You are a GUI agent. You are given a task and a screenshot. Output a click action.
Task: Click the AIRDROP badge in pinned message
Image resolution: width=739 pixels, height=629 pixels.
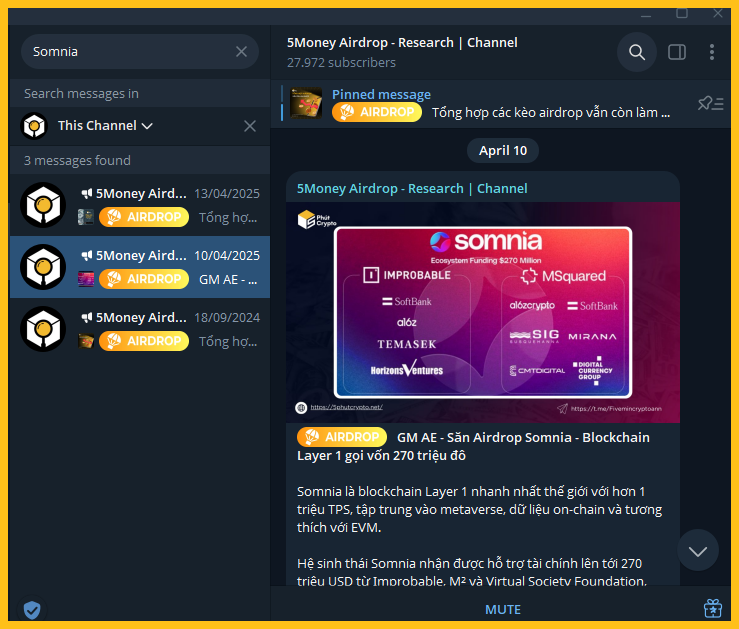377,112
